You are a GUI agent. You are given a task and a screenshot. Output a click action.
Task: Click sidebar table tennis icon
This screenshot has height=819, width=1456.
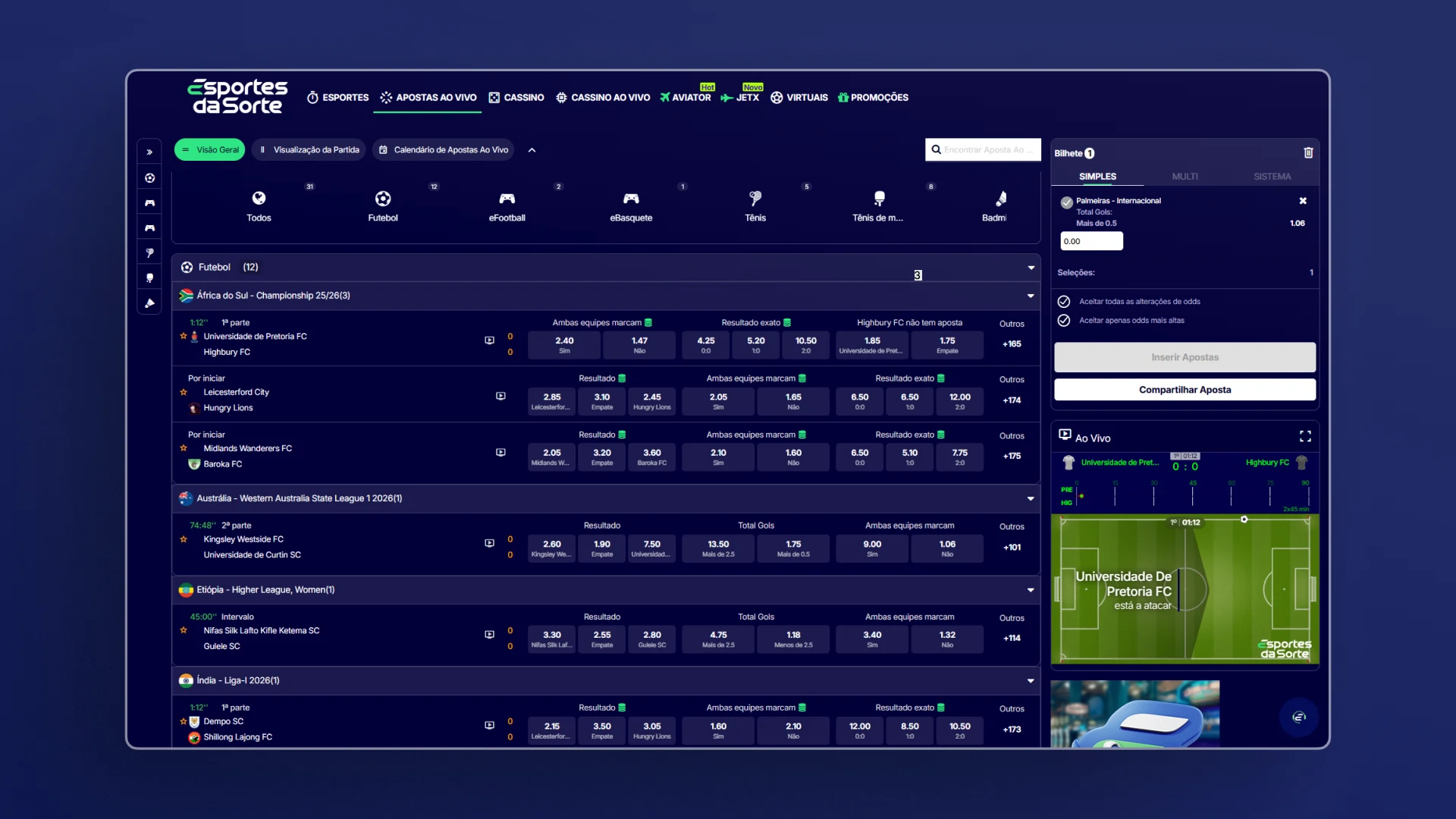(x=149, y=278)
